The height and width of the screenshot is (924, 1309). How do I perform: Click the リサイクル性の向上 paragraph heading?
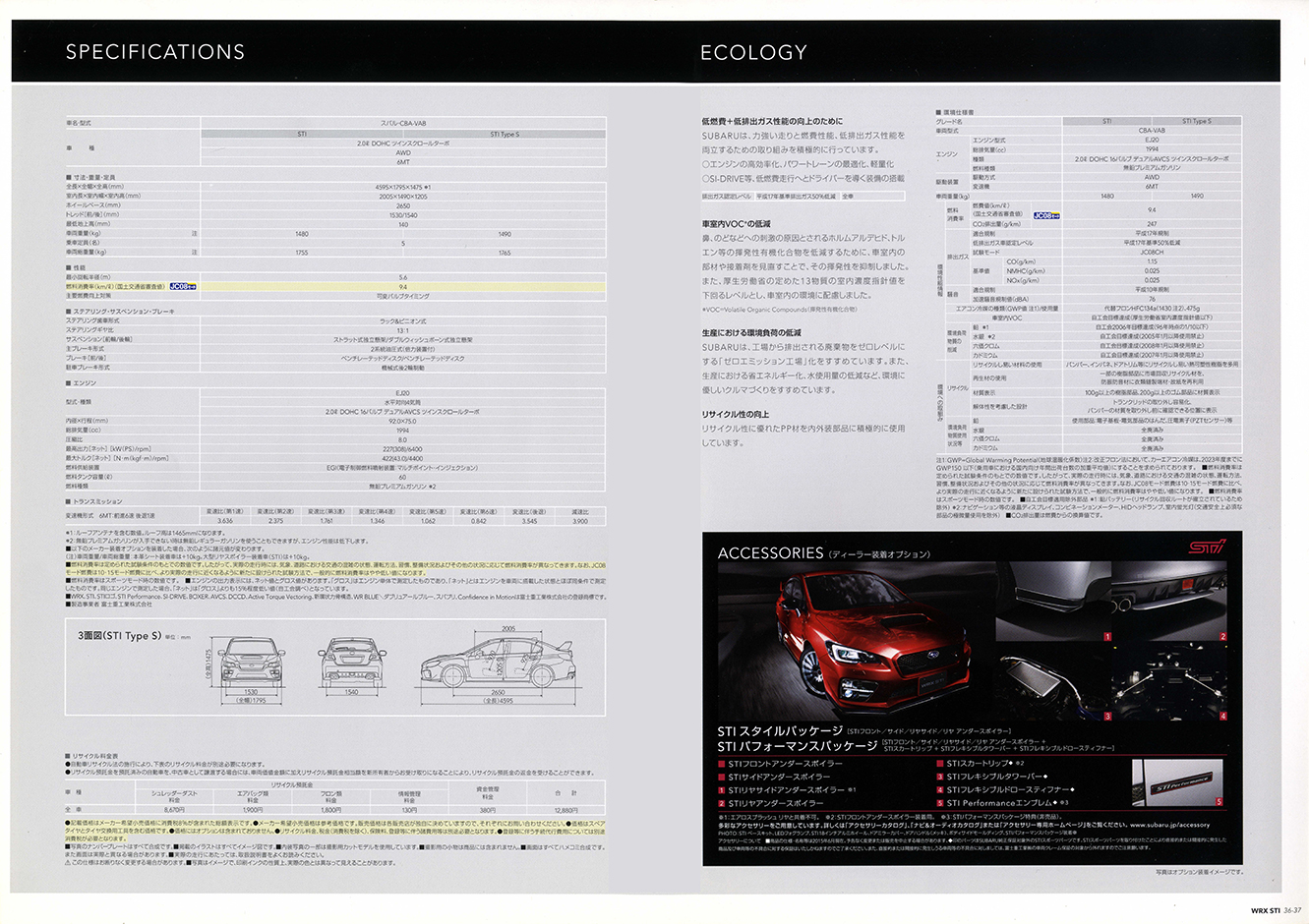point(736,415)
